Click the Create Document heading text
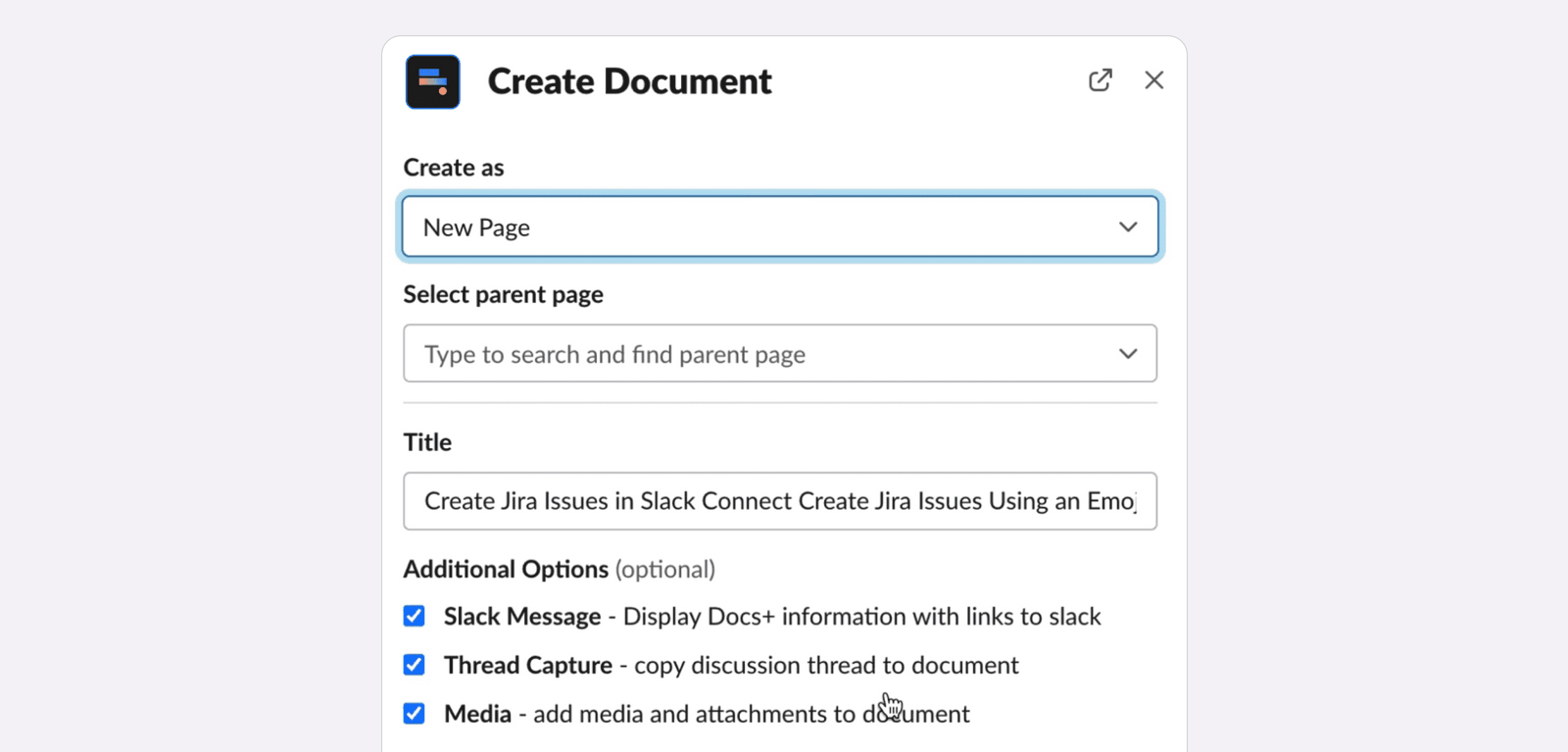 [629, 81]
